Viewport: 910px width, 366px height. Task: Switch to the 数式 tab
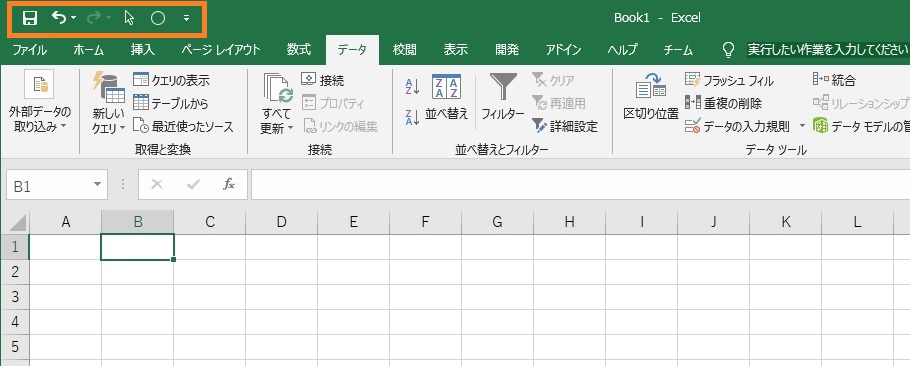pos(299,50)
